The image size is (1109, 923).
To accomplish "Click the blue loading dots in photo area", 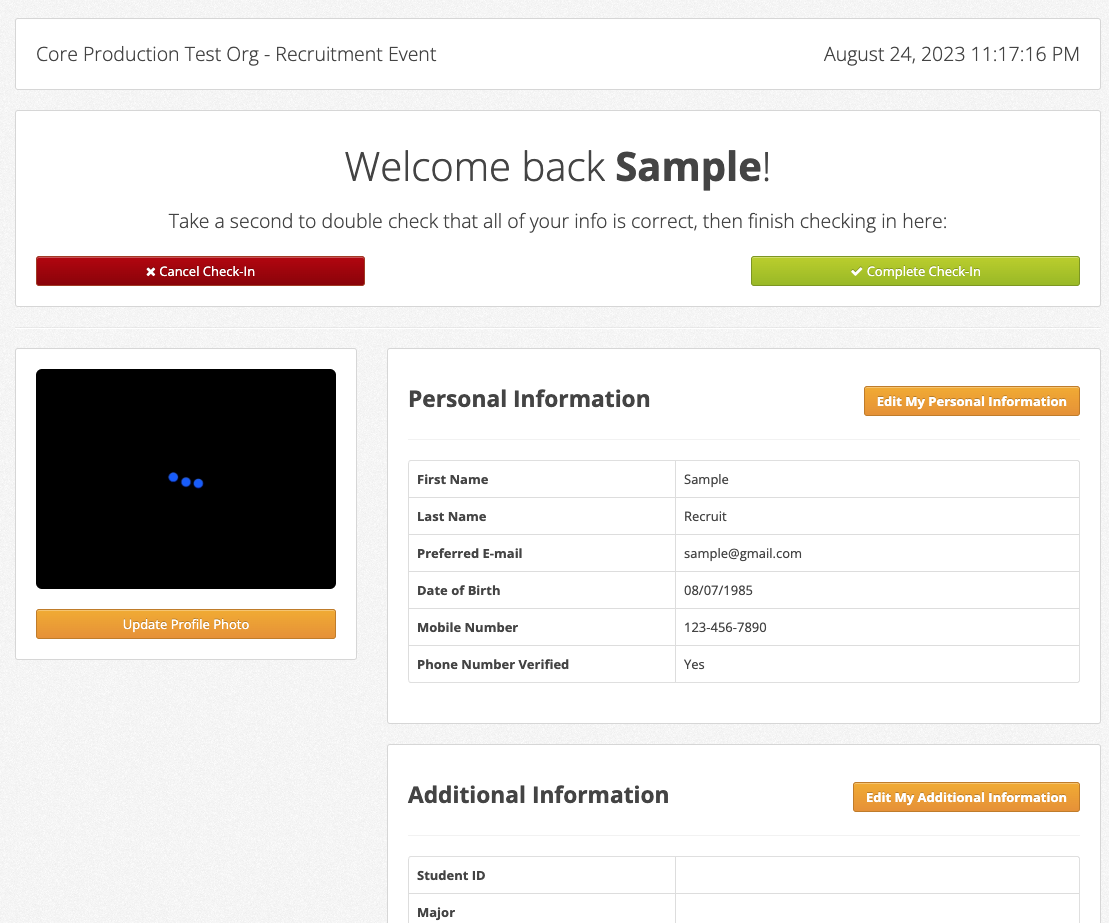I will (x=186, y=481).
